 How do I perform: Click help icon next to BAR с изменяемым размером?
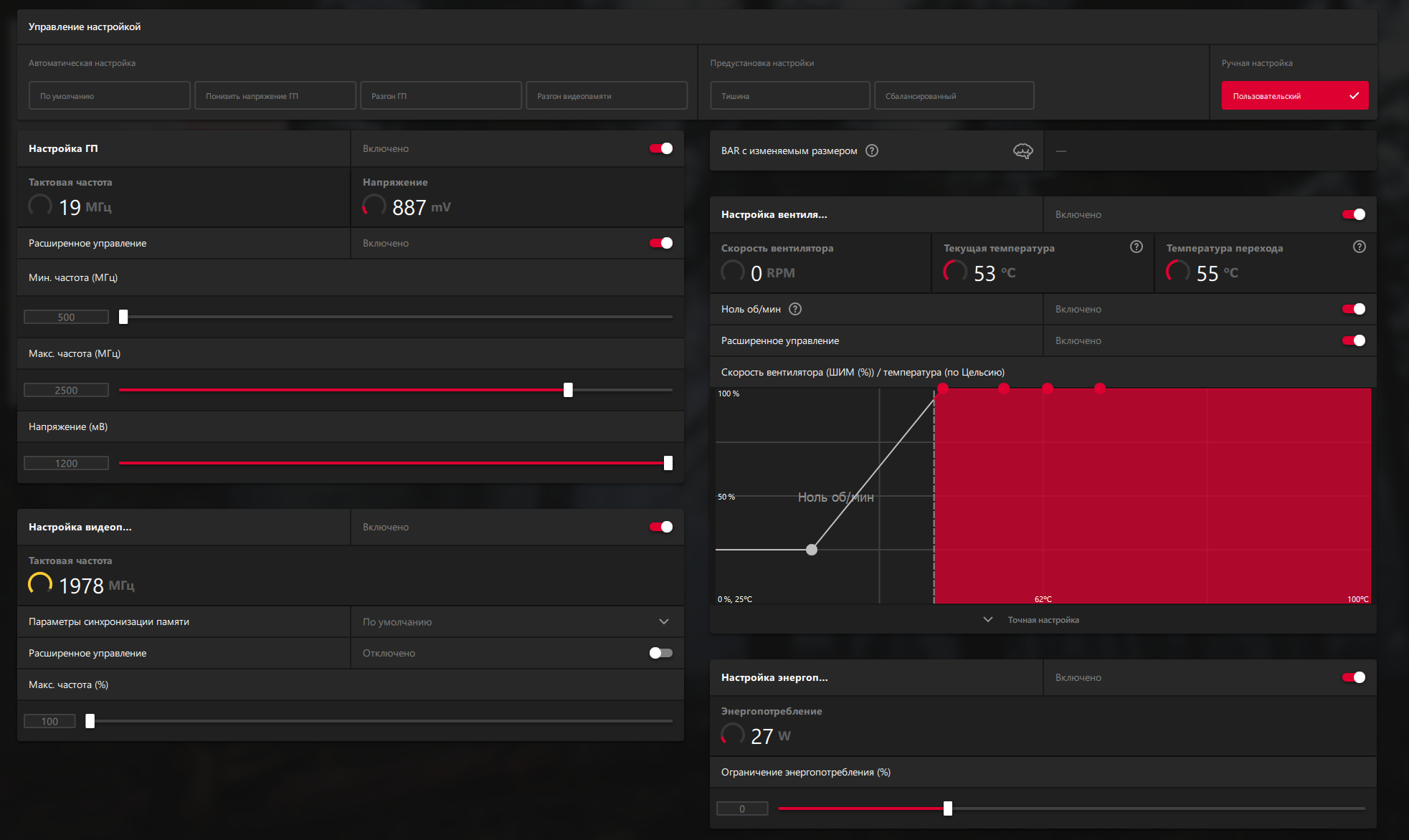[x=872, y=151]
